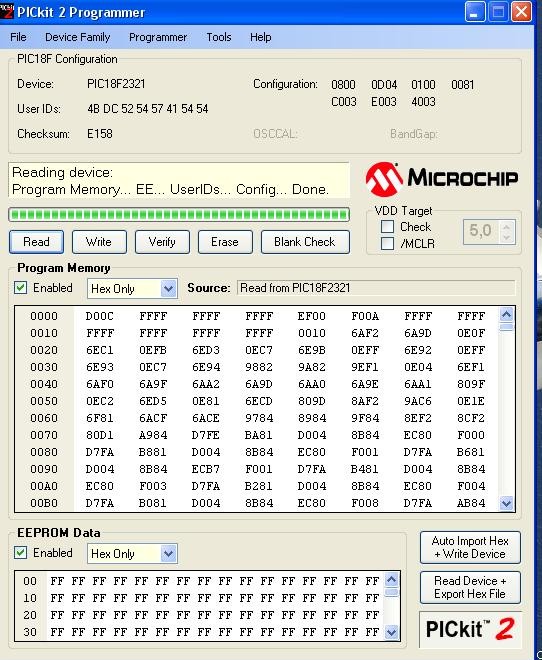The width and height of the screenshot is (542, 660).
Task: Uncheck Program Memory Enabled checkbox
Action: tap(21, 288)
